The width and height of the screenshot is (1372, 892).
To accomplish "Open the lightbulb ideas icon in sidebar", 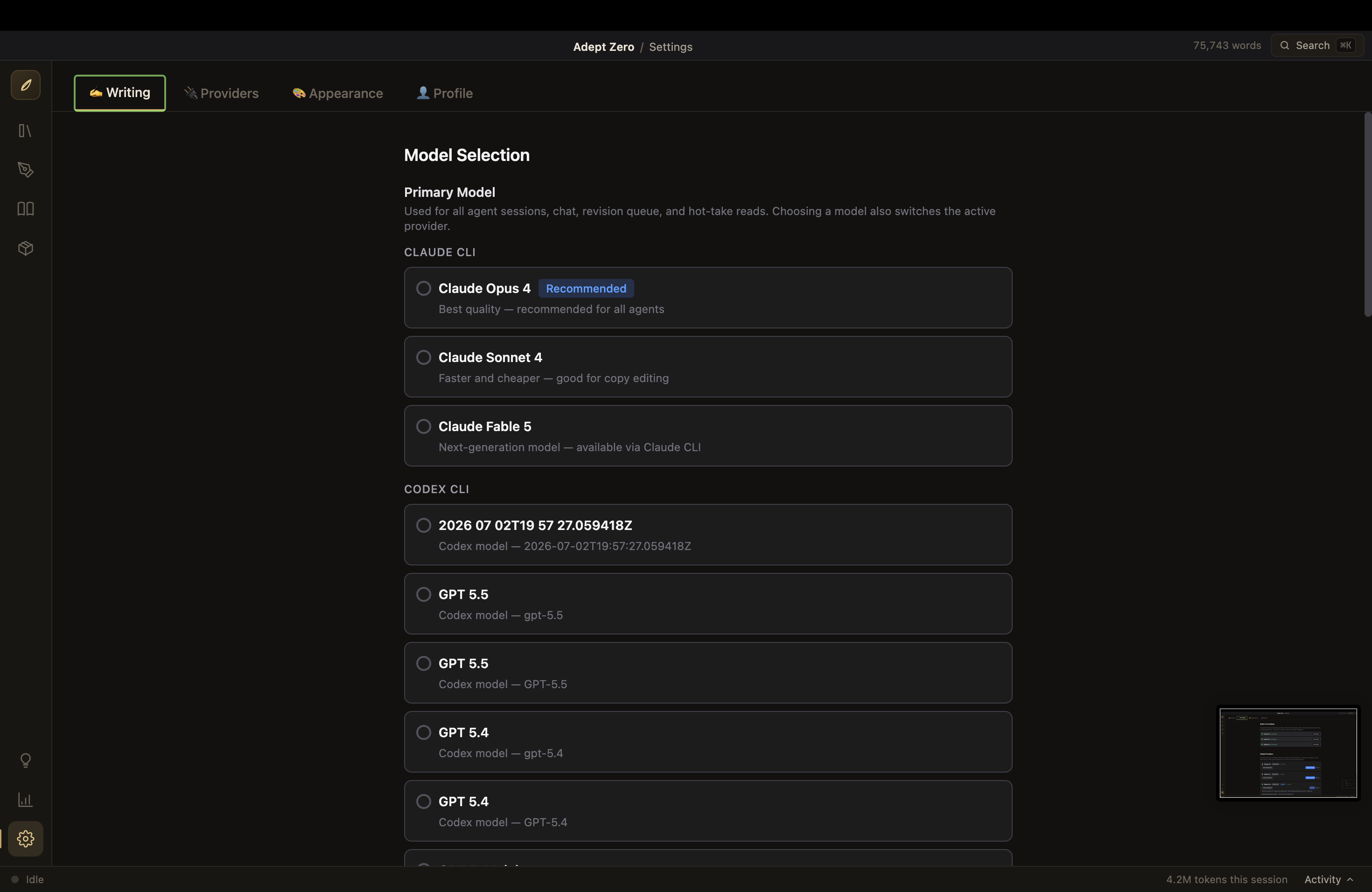I will (x=25, y=760).
